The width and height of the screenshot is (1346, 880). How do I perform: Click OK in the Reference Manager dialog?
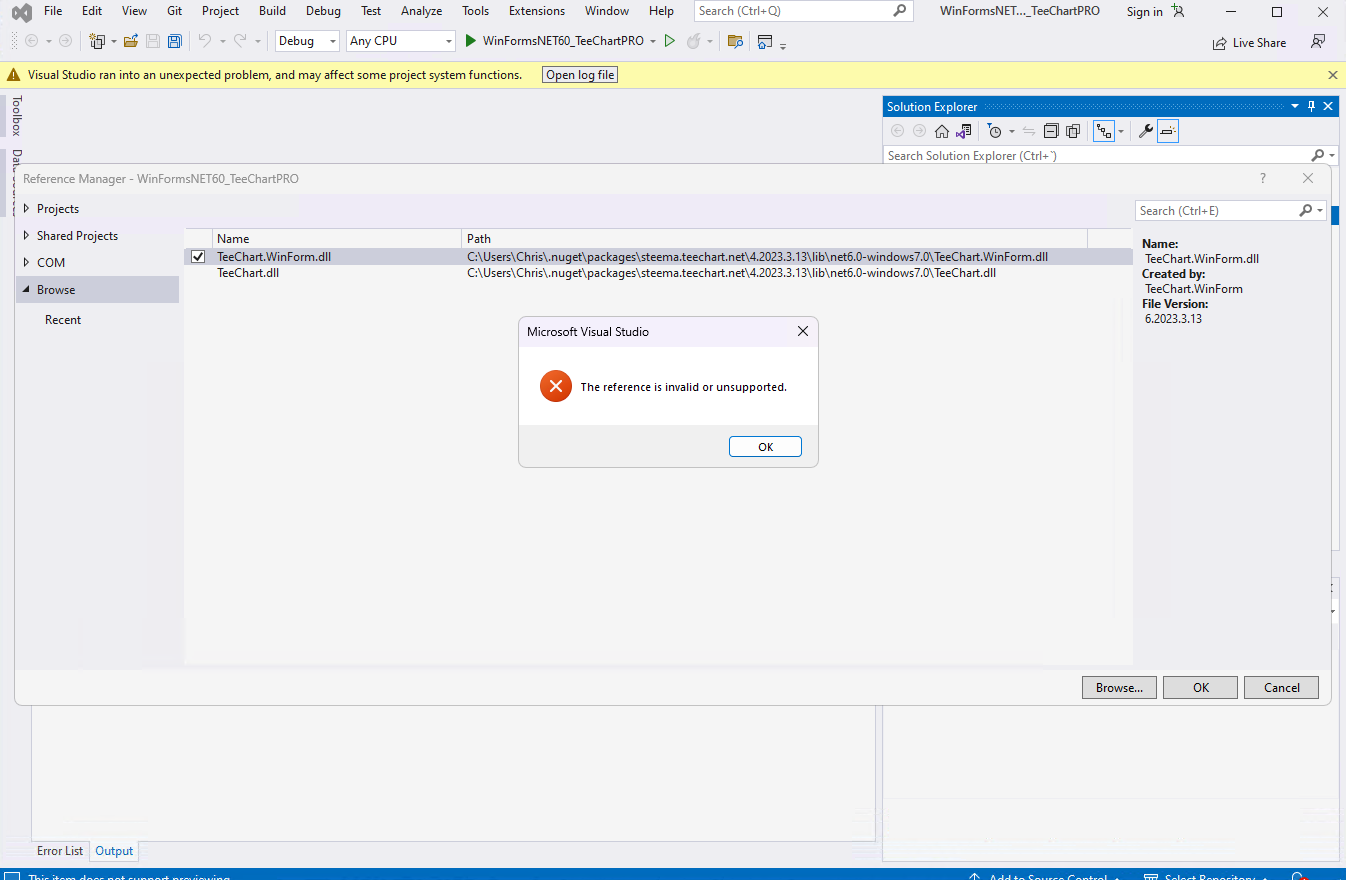click(1200, 687)
